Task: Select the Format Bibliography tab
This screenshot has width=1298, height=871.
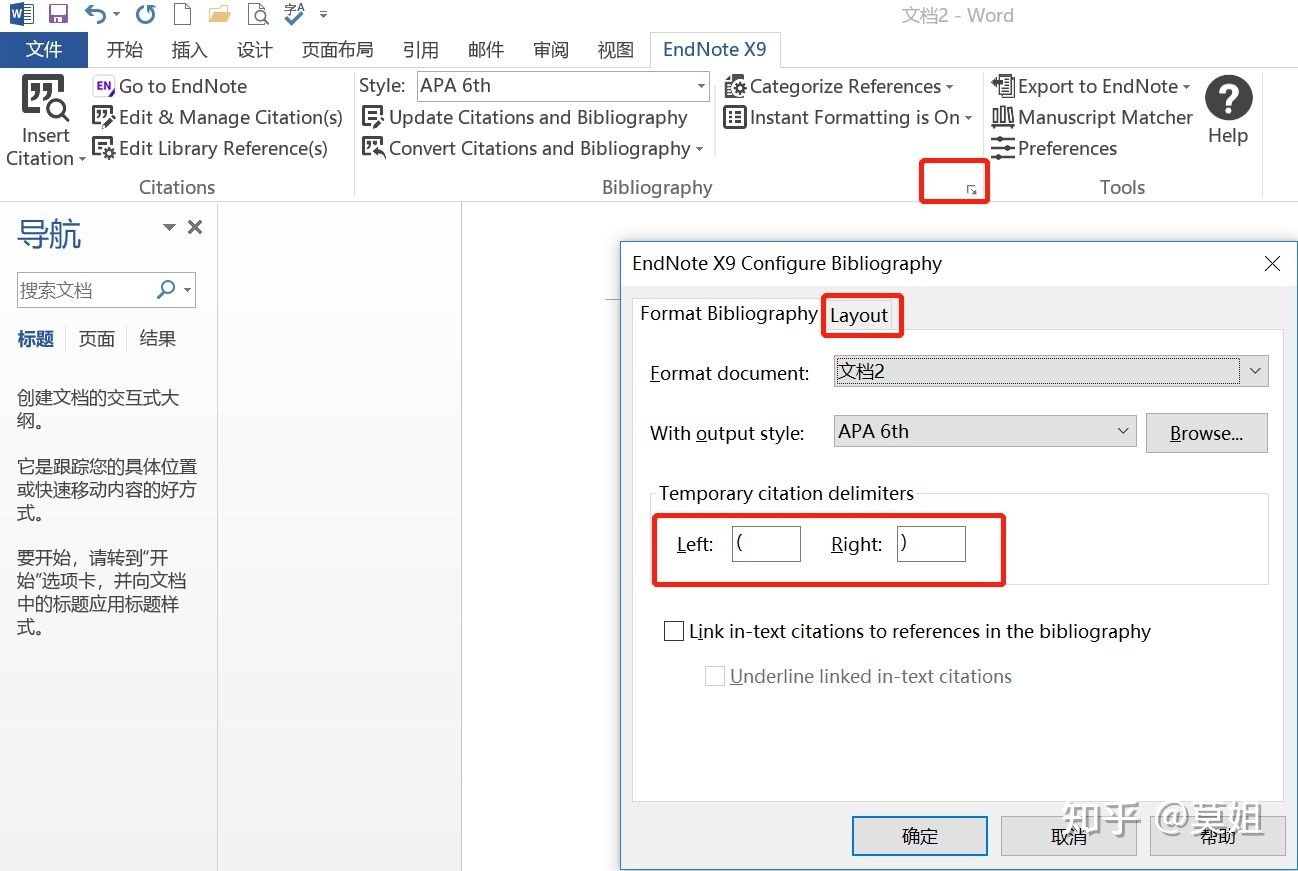Action: (728, 314)
